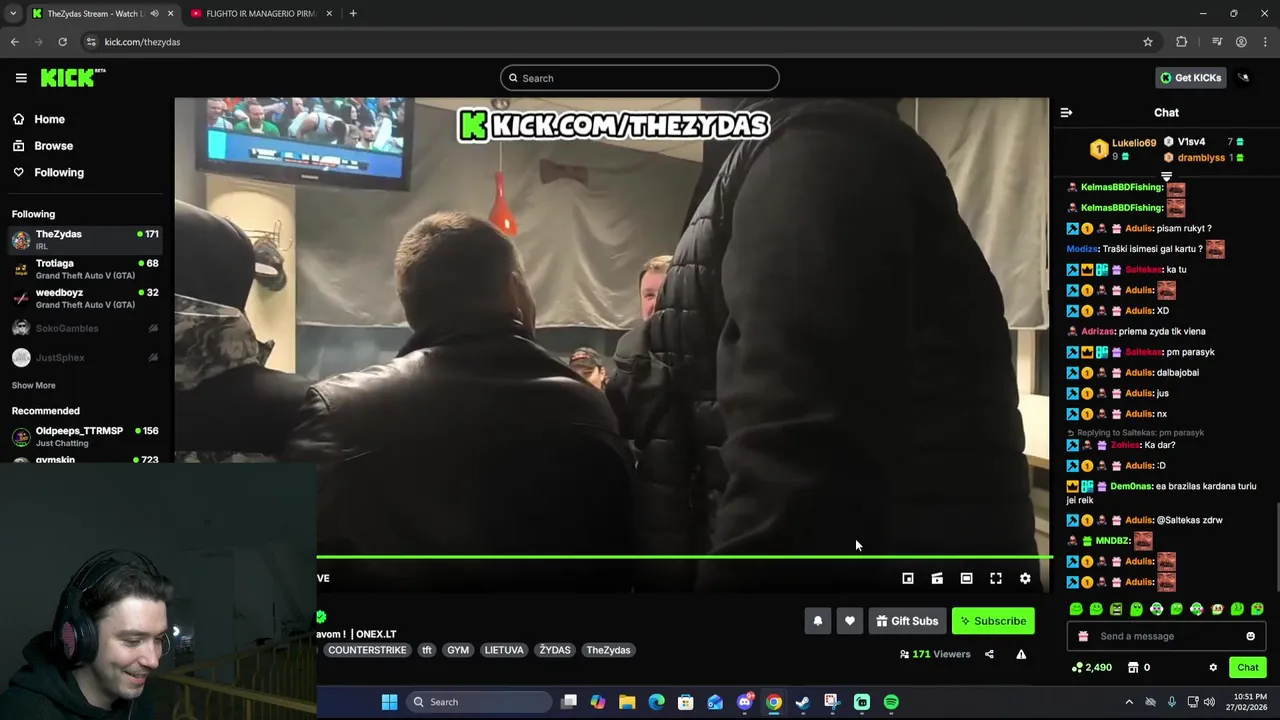The image size is (1280, 720).
Task: Toggle theater mode on the player
Action: pyautogui.click(x=966, y=578)
